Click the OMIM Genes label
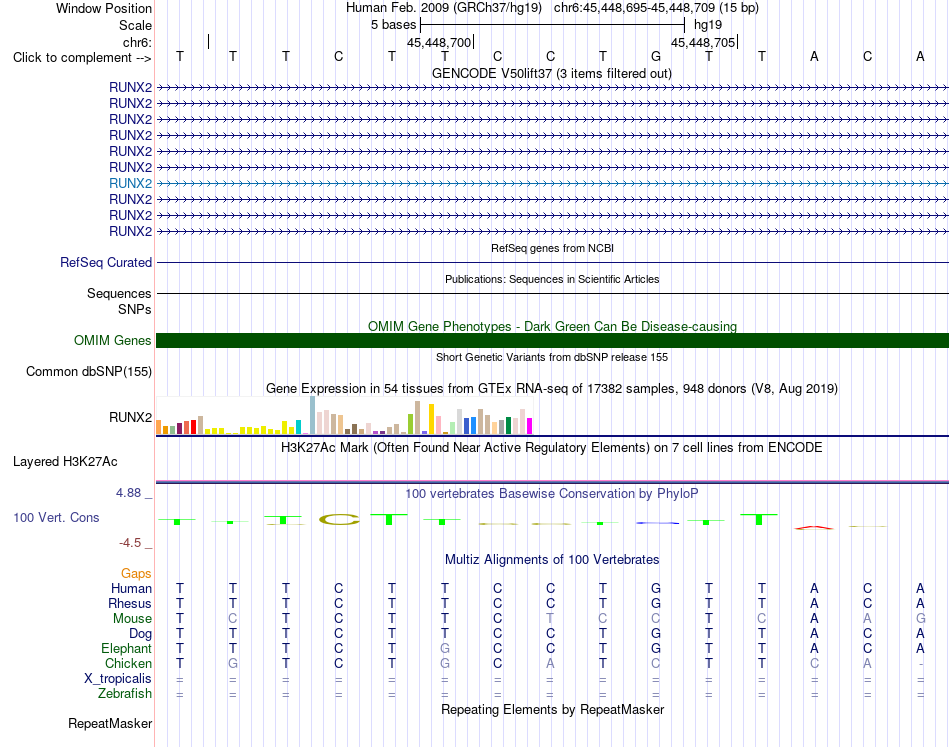Viewport: 950px width, 747px height. pos(112,340)
